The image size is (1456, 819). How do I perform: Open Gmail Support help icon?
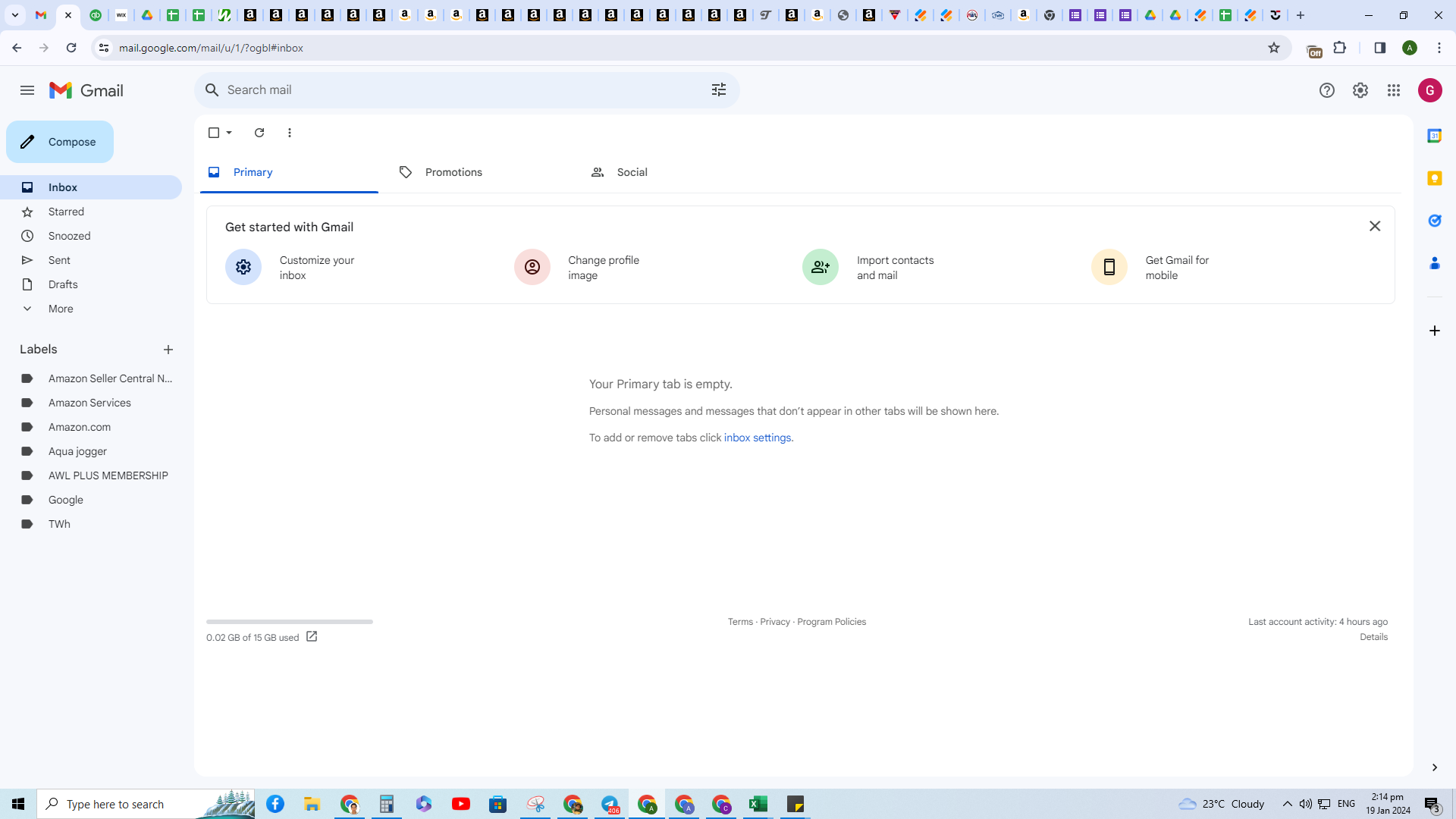1327,90
